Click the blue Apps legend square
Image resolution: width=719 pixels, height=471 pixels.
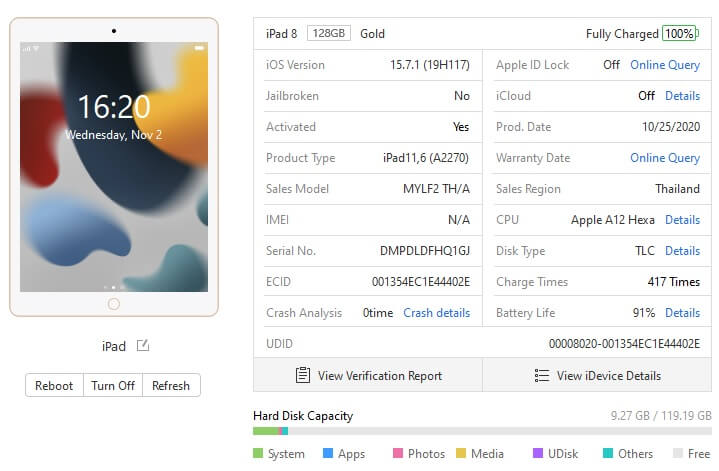[x=328, y=453]
